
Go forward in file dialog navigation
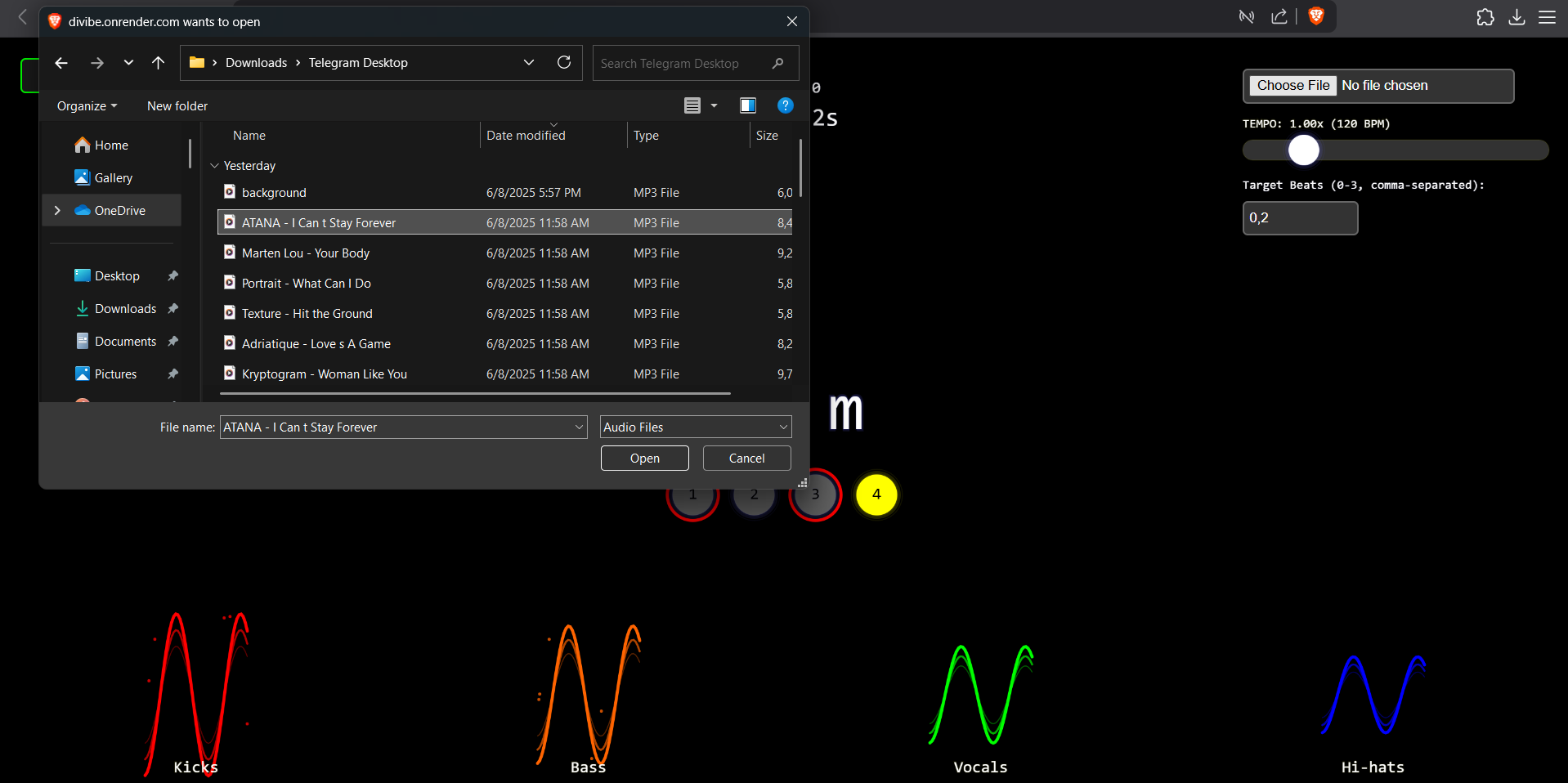coord(97,63)
